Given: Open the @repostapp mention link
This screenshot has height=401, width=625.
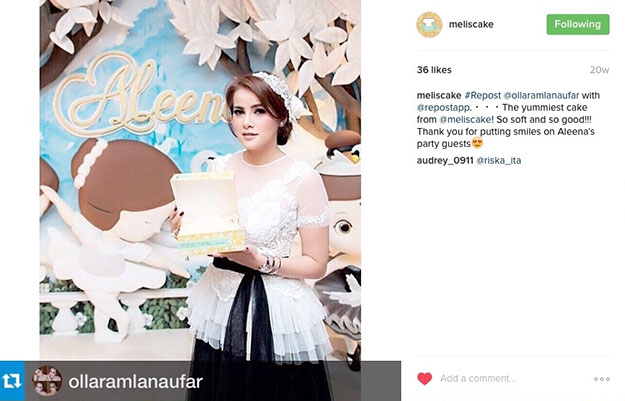Looking at the screenshot, I should (x=444, y=108).
